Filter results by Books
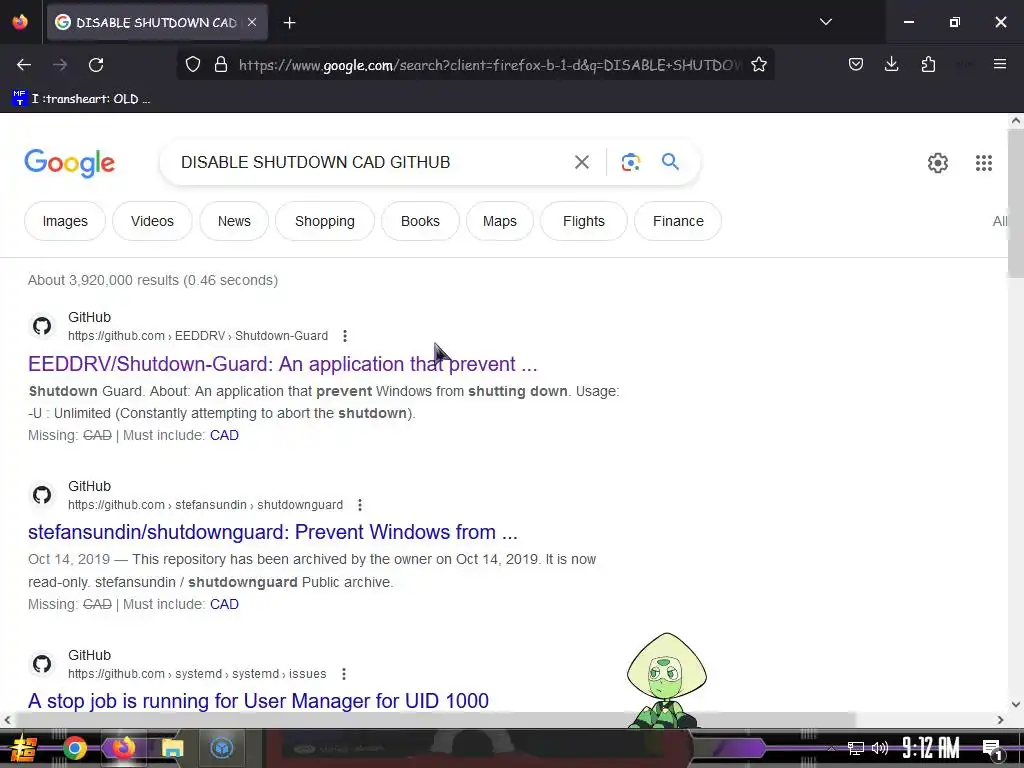1024x768 pixels. 420,221
